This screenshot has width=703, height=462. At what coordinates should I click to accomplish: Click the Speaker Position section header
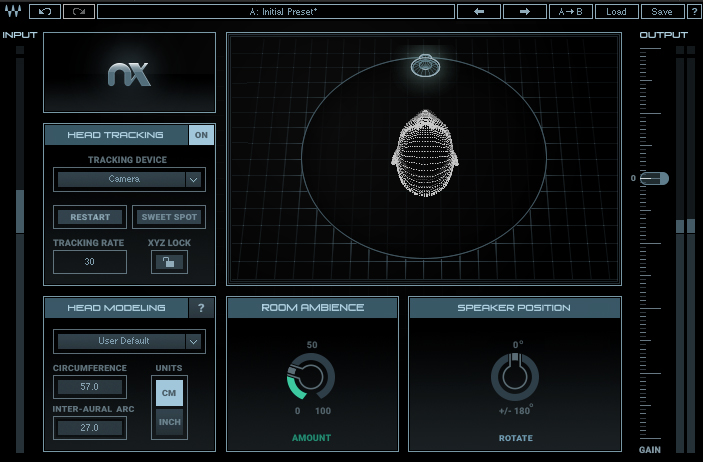coord(515,308)
